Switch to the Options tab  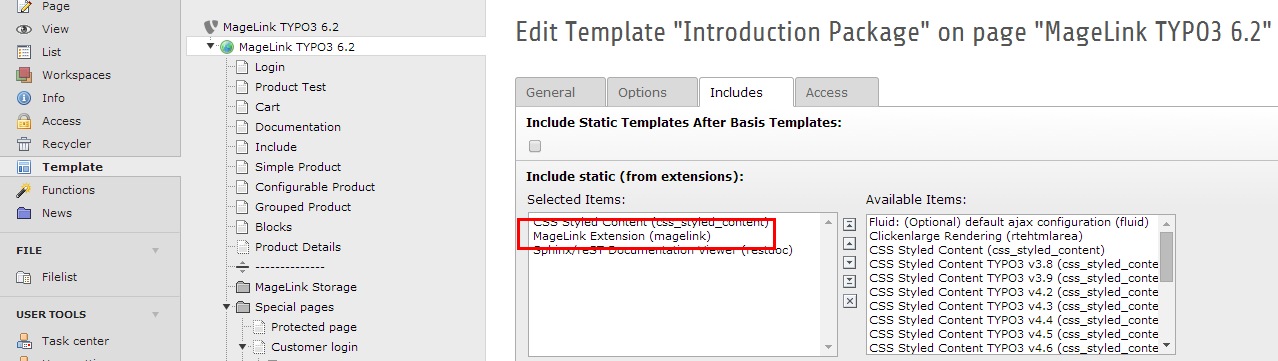coord(652,92)
